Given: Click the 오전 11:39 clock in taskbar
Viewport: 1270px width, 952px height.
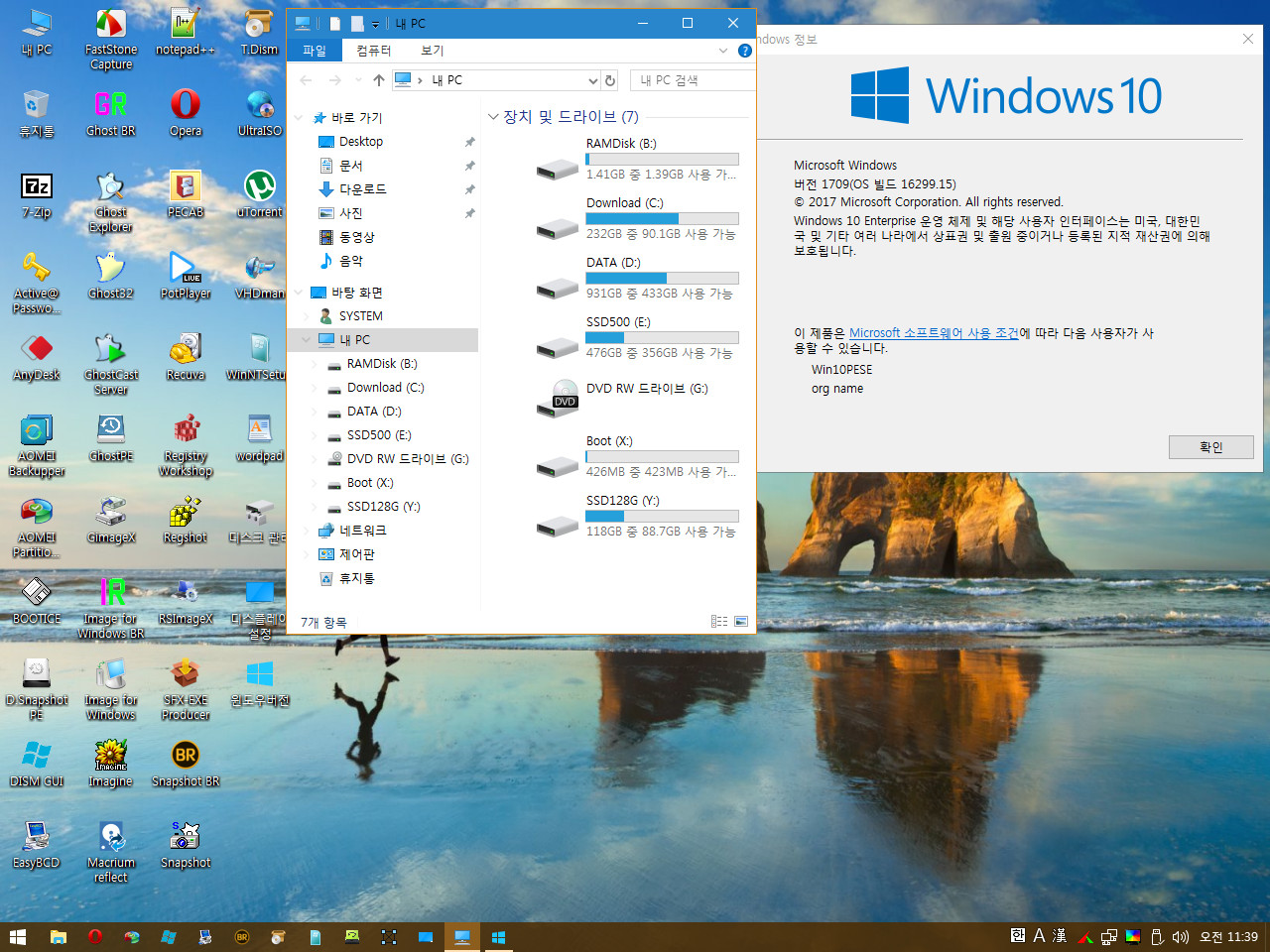Looking at the screenshot, I should 1228,937.
